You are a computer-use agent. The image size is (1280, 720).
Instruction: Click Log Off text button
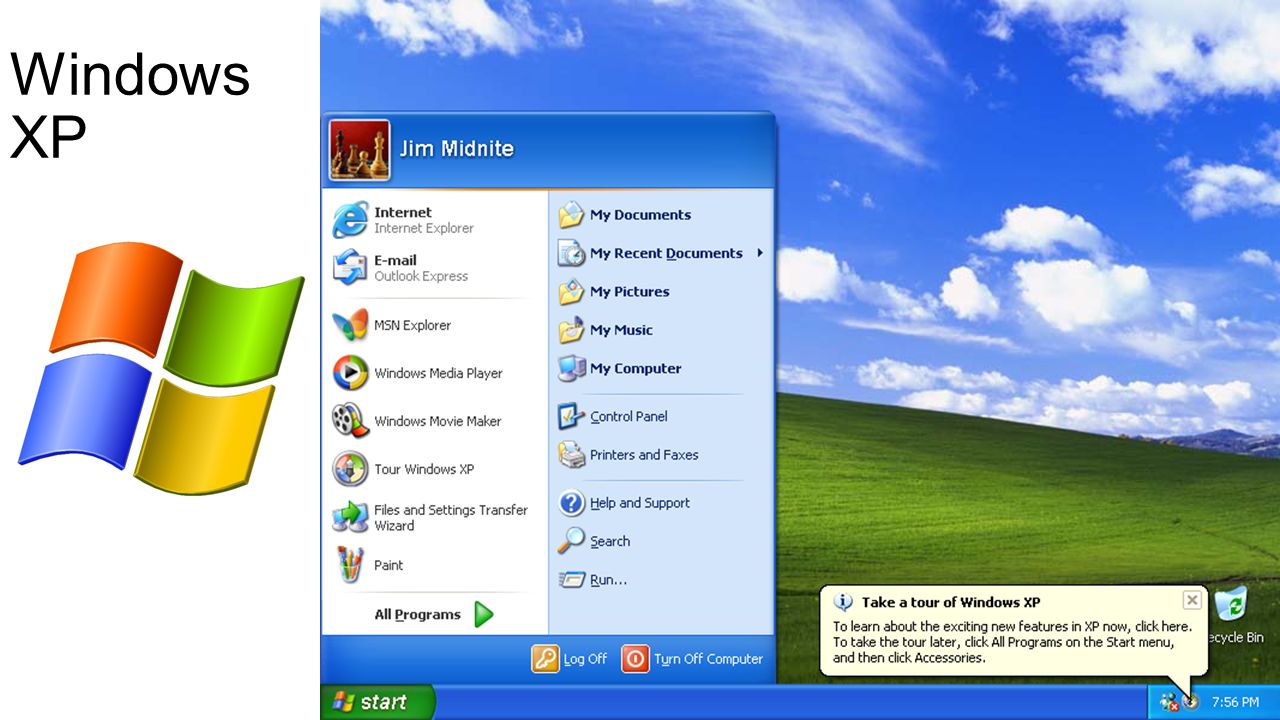tap(585, 659)
